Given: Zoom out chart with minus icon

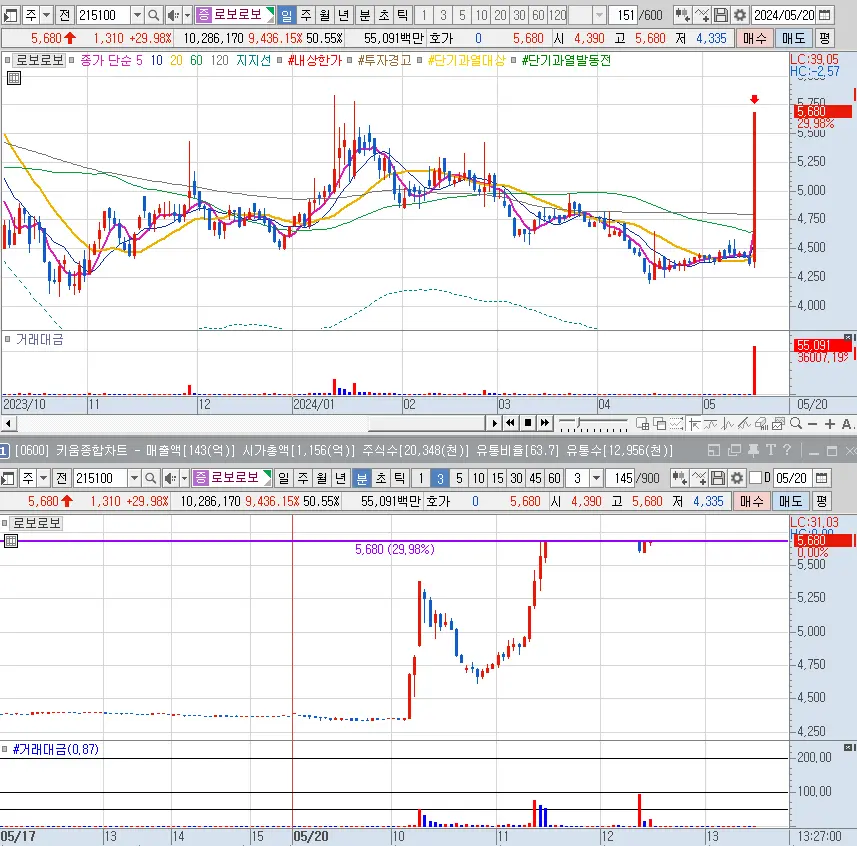Looking at the screenshot, I should point(812,424).
